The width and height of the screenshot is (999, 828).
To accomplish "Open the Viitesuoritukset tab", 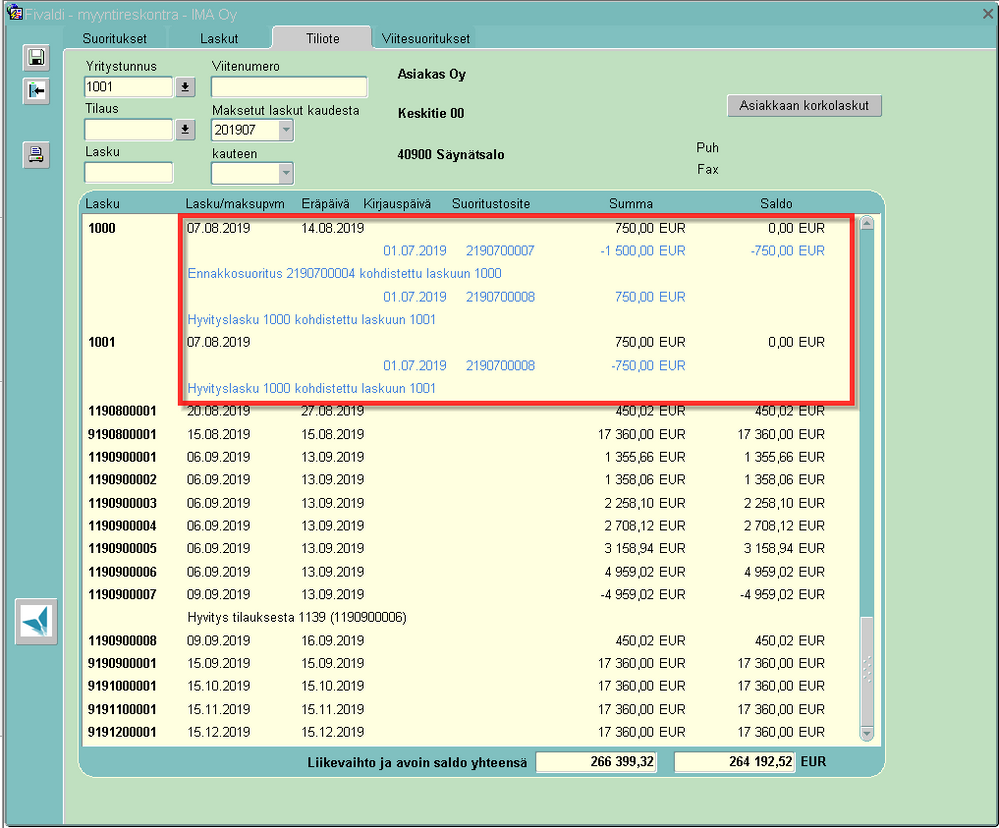I will 426,38.
